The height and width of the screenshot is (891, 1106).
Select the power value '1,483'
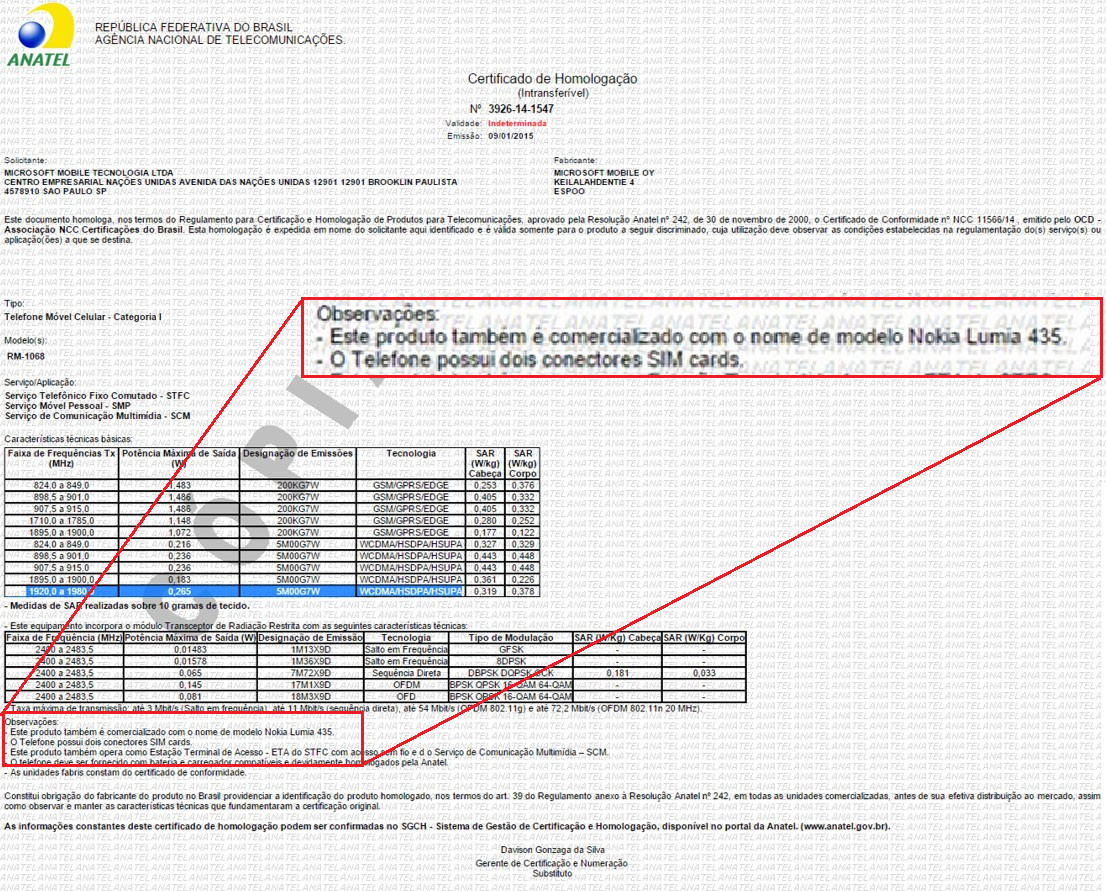179,485
